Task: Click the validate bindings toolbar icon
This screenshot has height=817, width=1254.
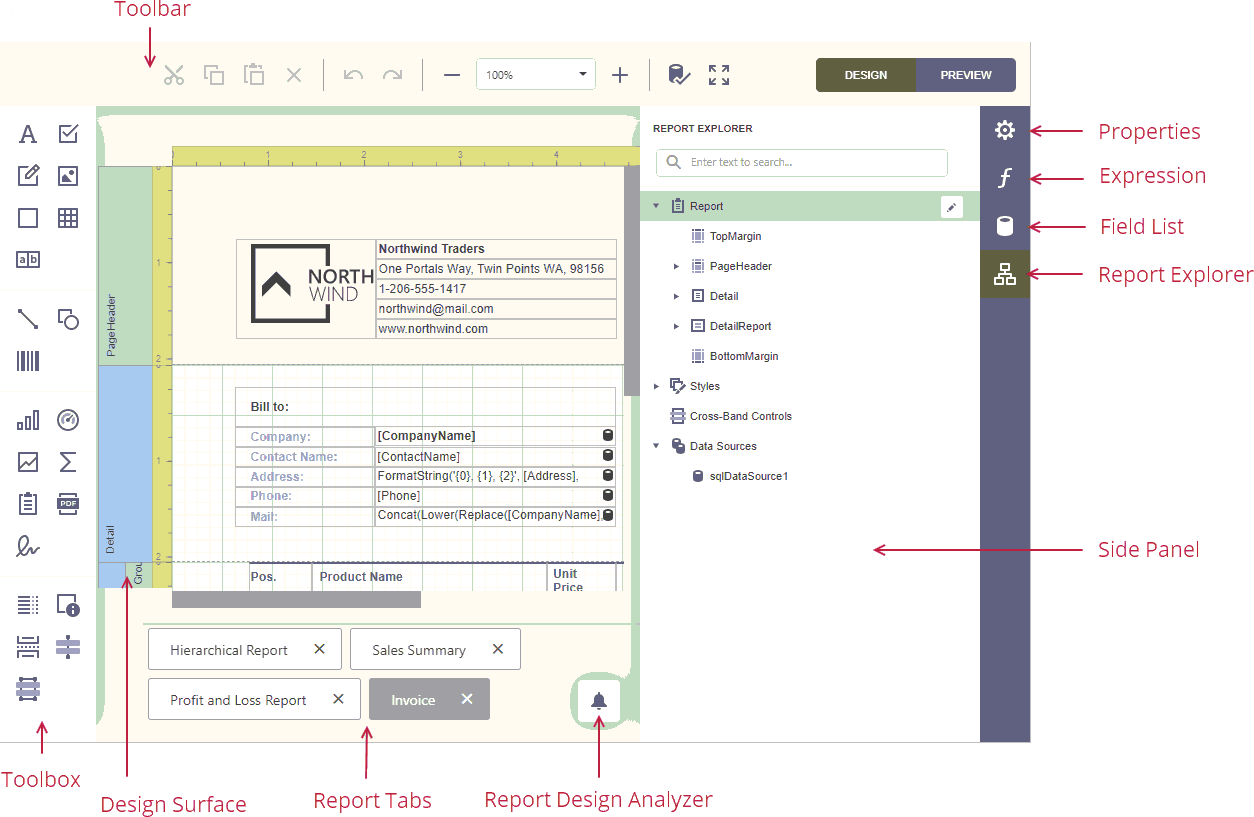Action: (x=679, y=75)
